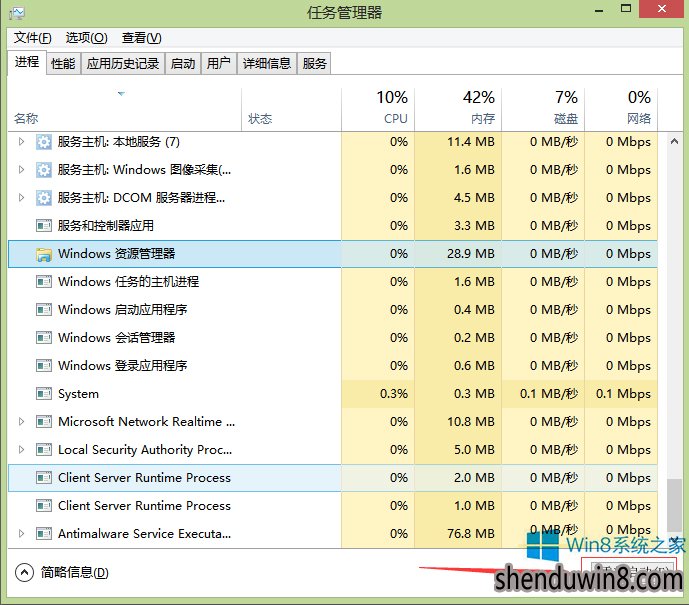Click gear icon of 服务主机: Windows 图像采集

click(44, 170)
